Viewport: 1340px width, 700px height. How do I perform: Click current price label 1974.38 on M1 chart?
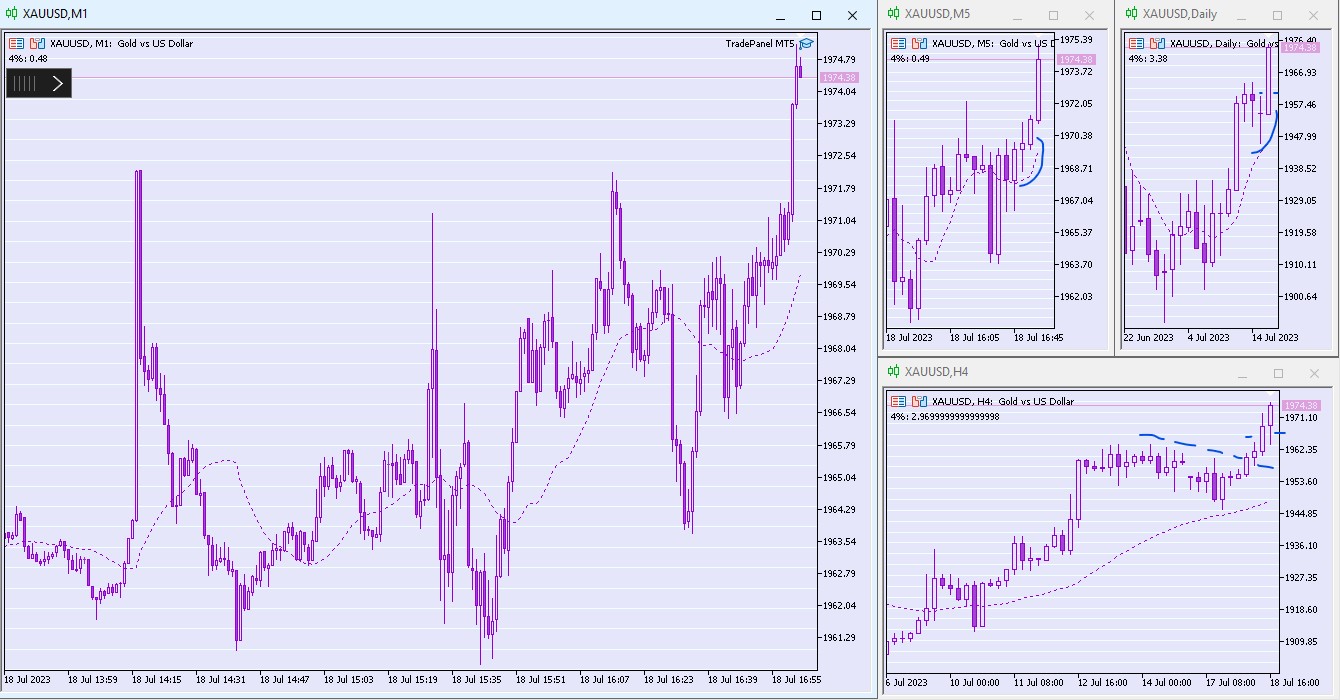point(838,77)
